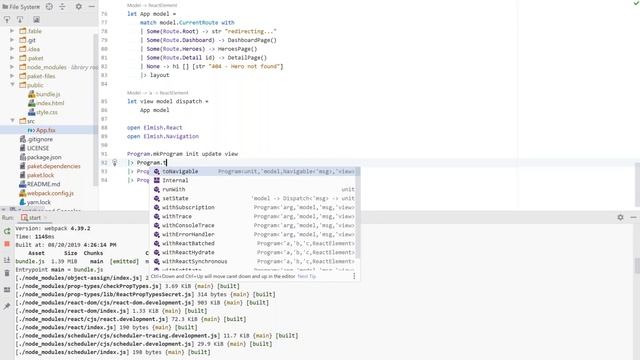The width and height of the screenshot is (640, 360).
Task: Stop the running process with red square
Action: (7, 244)
